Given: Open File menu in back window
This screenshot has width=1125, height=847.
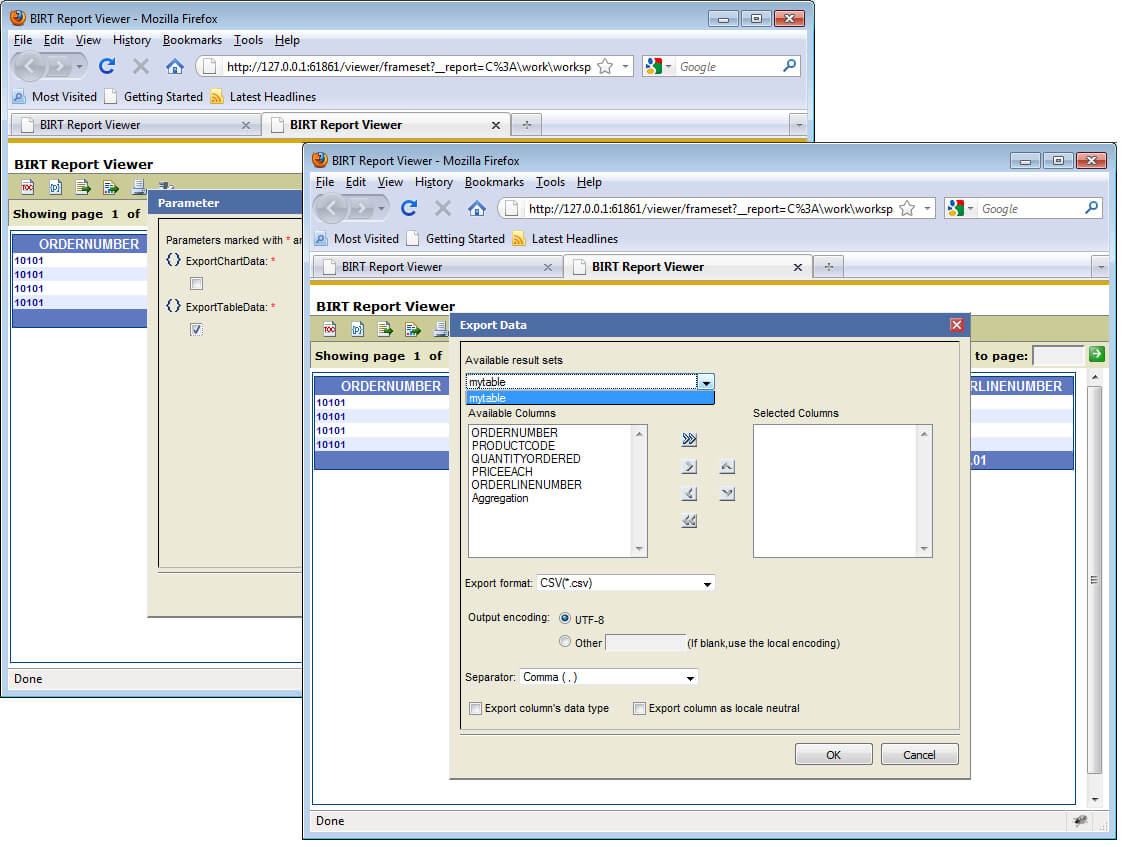Looking at the screenshot, I should (x=23, y=40).
